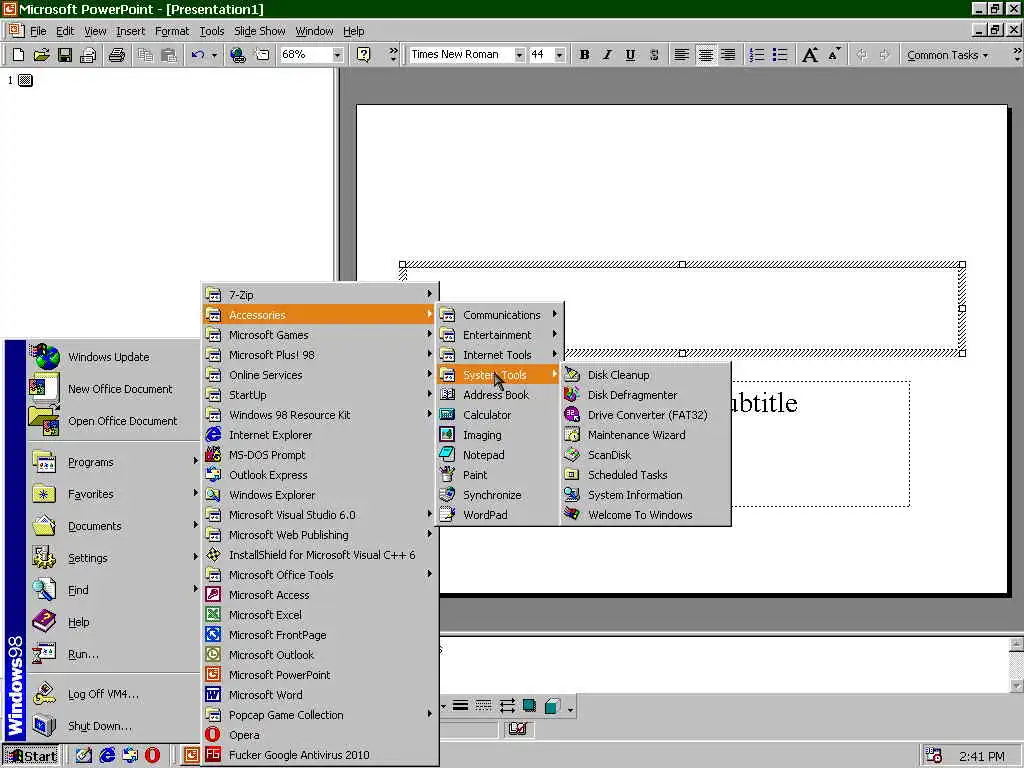This screenshot has height=768, width=1024.
Task: Open the File menu
Action: [x=38, y=31]
